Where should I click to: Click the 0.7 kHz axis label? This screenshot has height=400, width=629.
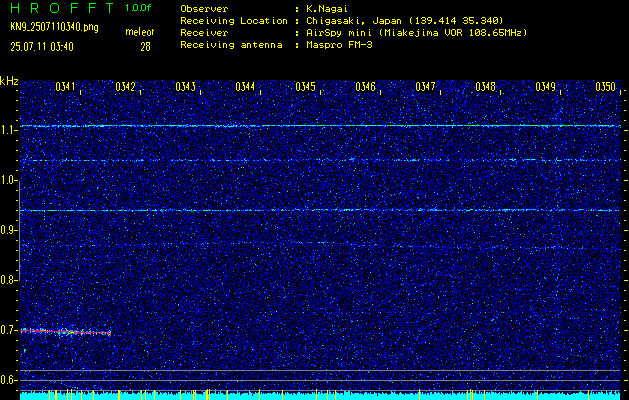click(x=8, y=330)
